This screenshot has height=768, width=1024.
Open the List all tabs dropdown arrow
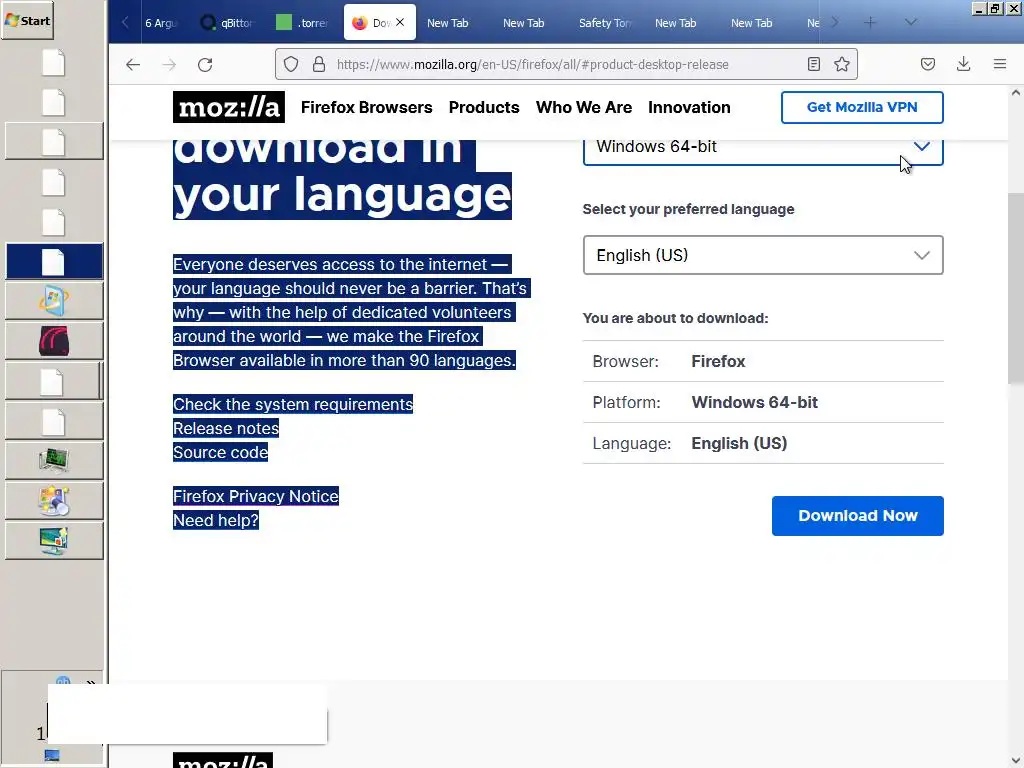911,23
